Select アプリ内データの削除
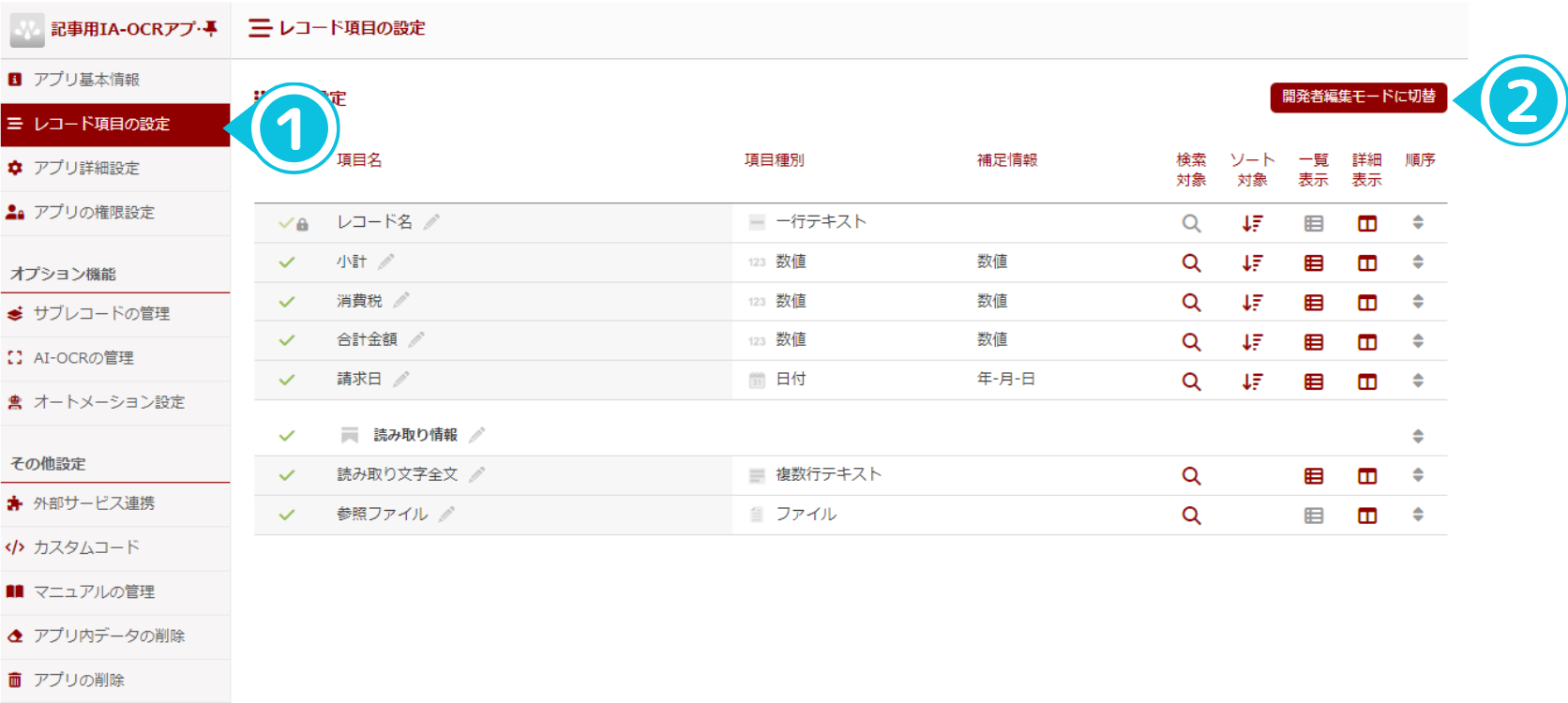 tap(114, 636)
